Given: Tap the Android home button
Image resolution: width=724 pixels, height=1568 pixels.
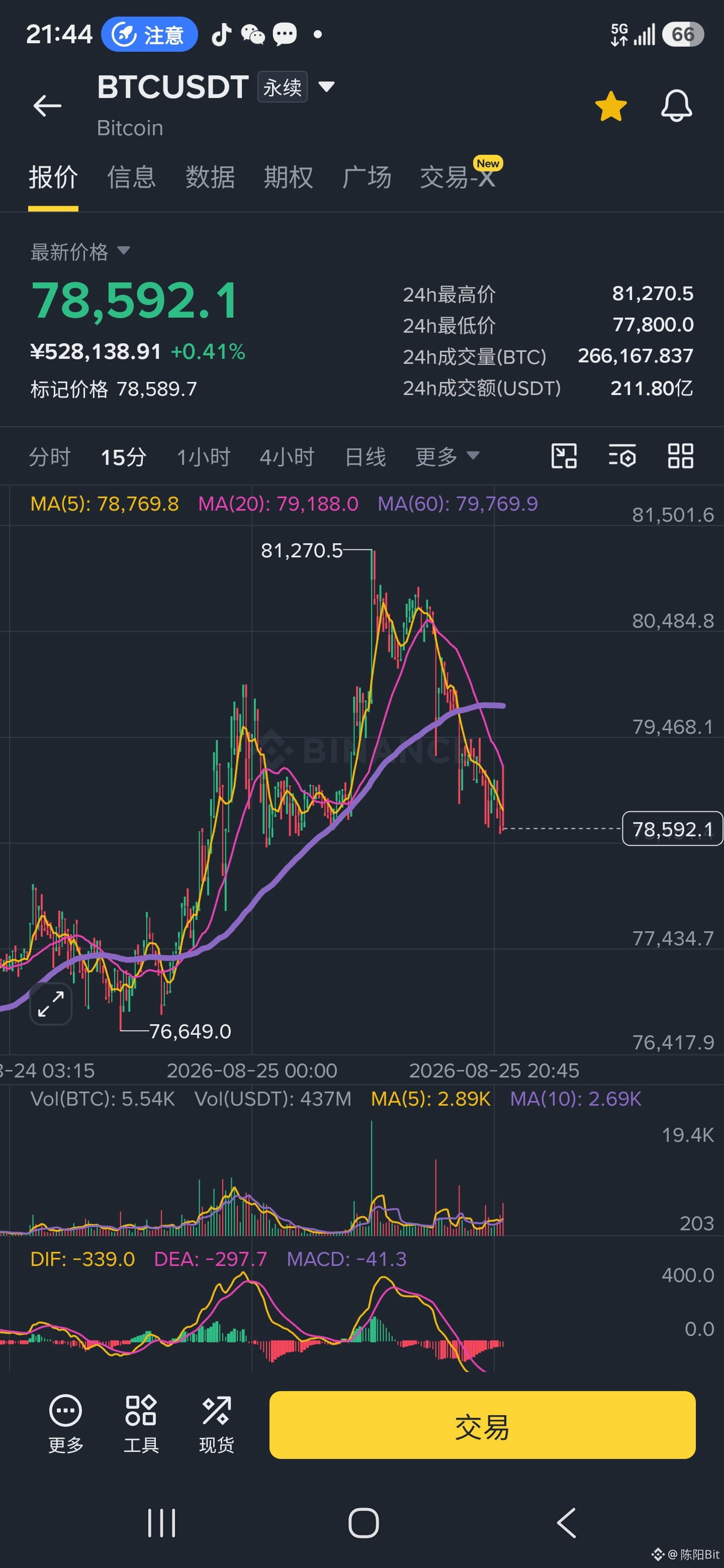Looking at the screenshot, I should point(364,1523).
